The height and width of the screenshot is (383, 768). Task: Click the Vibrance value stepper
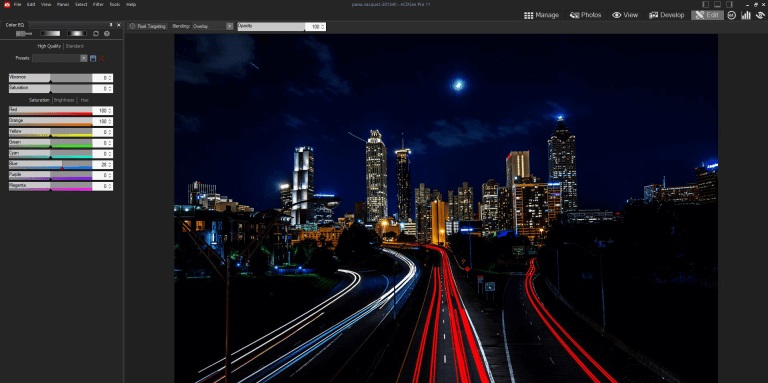110,78
